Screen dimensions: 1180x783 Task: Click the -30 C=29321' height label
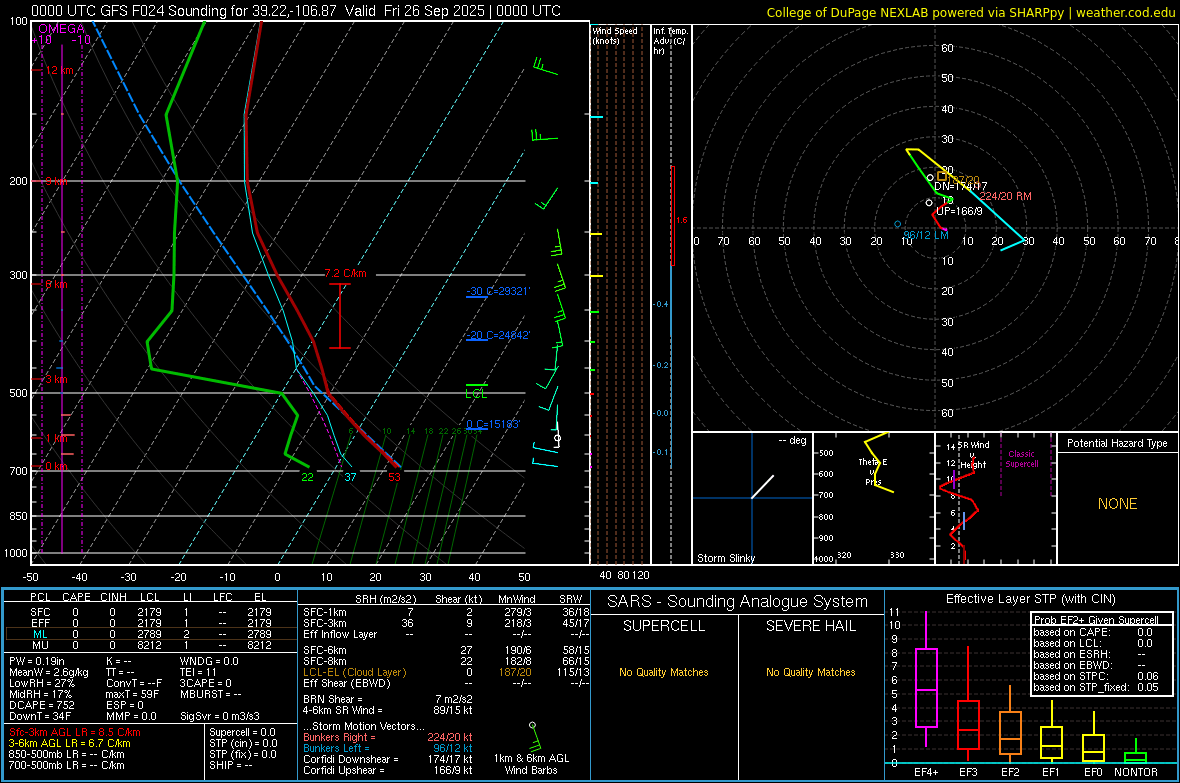[498, 291]
